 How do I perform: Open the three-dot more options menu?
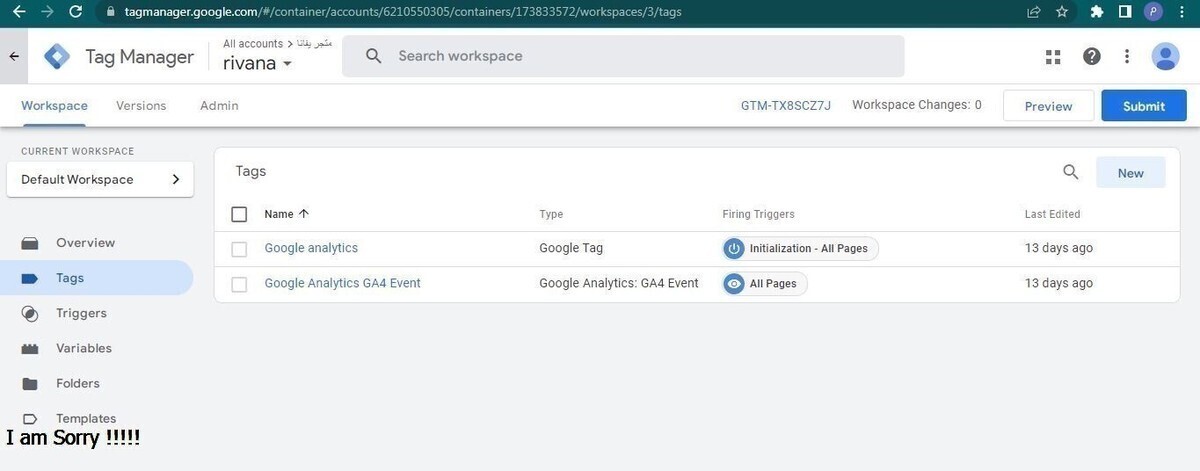click(1127, 57)
